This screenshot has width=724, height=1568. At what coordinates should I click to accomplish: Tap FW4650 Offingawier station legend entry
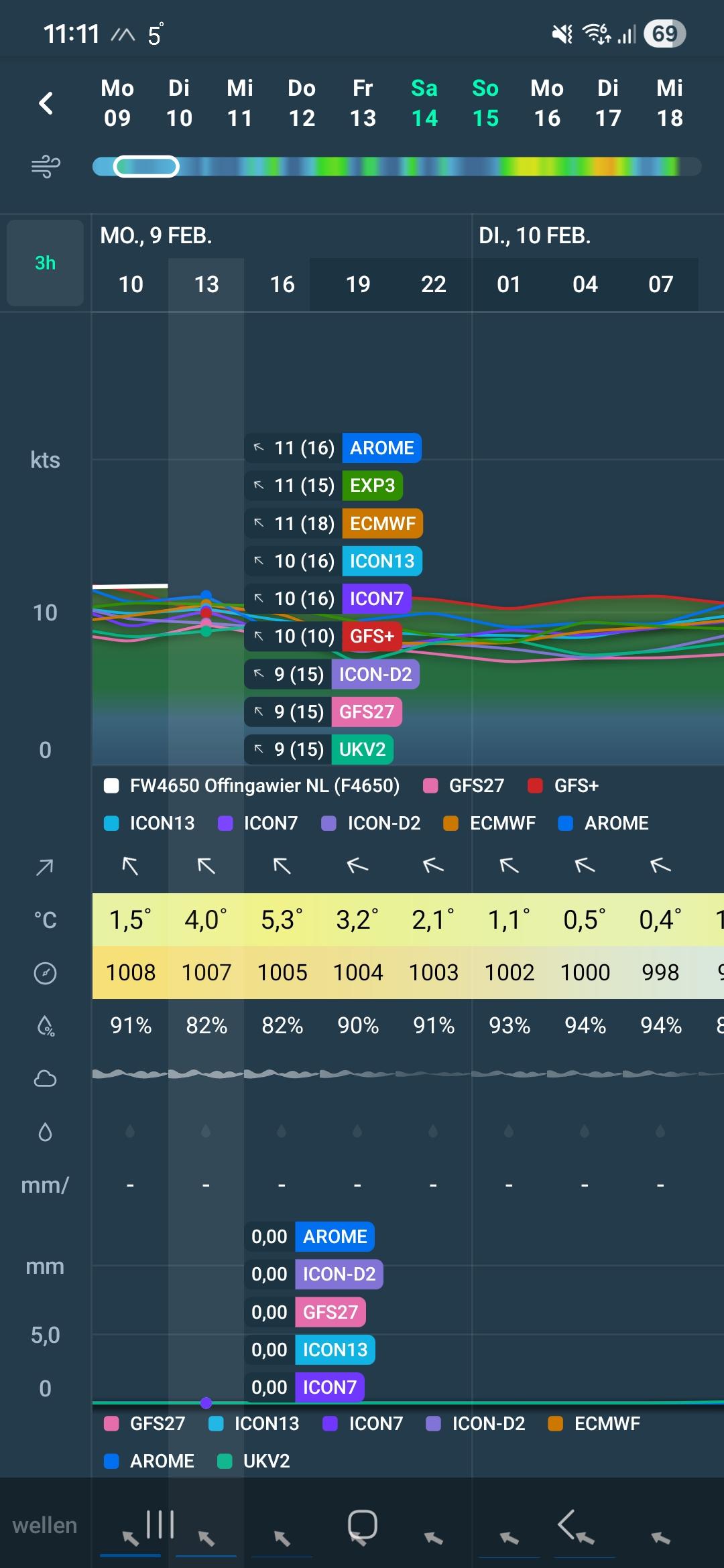tap(252, 786)
